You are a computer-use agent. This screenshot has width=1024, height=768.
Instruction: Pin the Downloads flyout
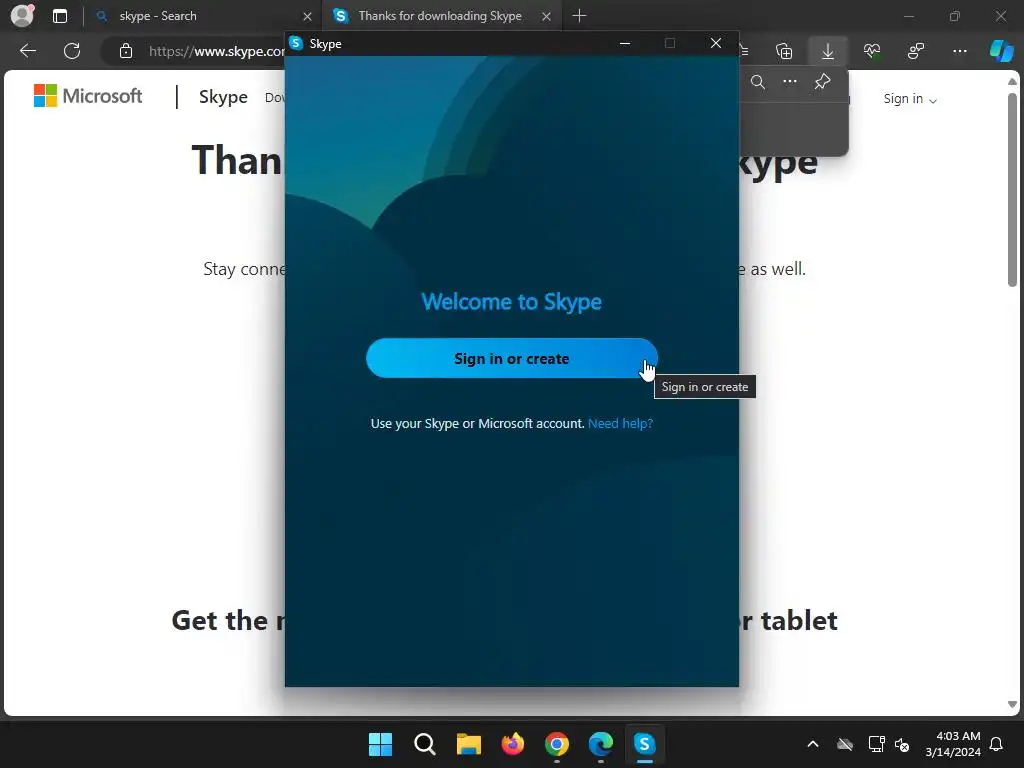point(822,82)
